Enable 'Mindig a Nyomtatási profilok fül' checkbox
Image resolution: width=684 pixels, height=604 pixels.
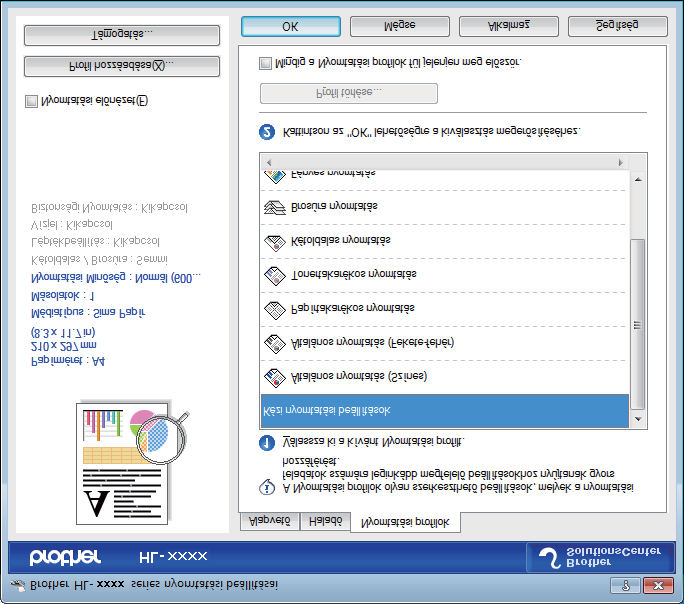pyautogui.click(x=265, y=63)
